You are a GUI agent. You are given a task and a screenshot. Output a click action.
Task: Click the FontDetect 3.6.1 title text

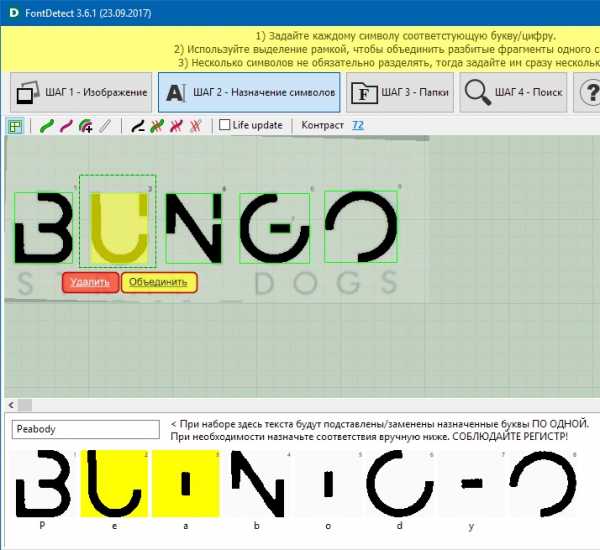[x=88, y=13]
